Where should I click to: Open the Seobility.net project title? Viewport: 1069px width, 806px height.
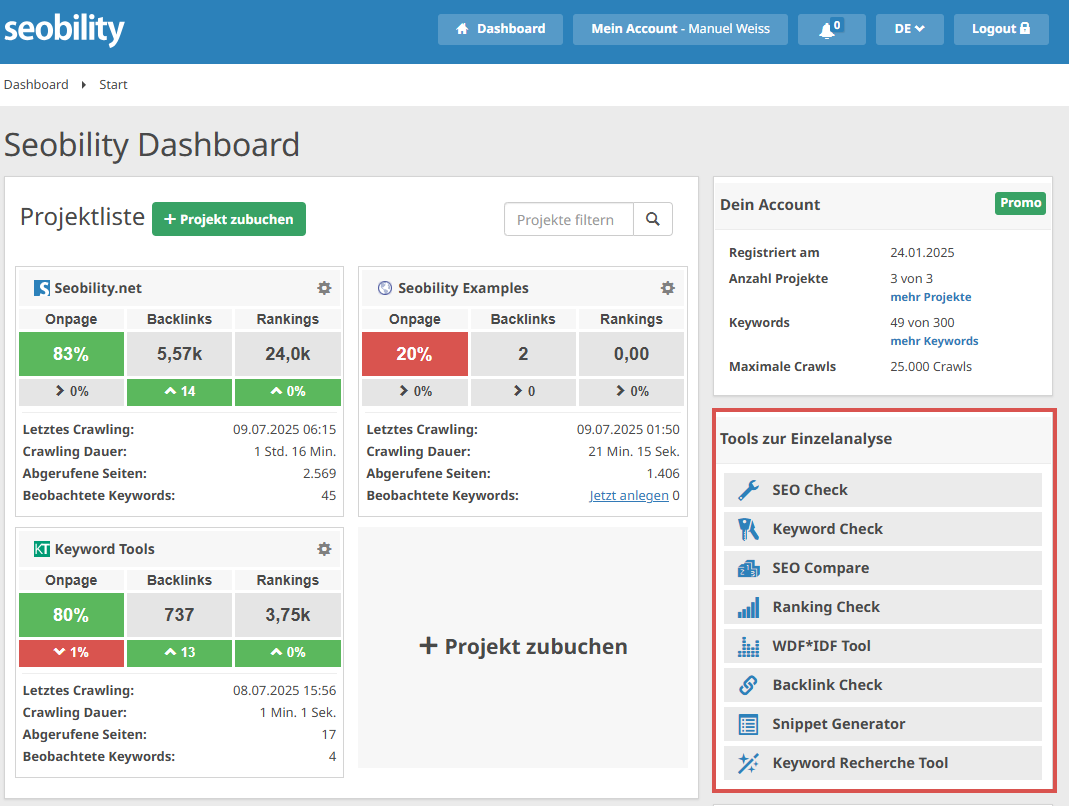98,288
